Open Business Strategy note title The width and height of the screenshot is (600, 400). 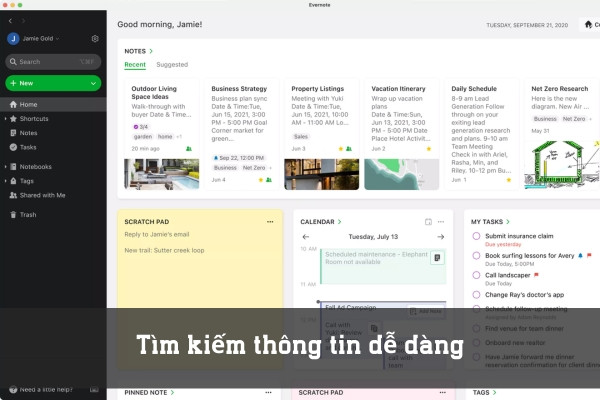[239, 88]
